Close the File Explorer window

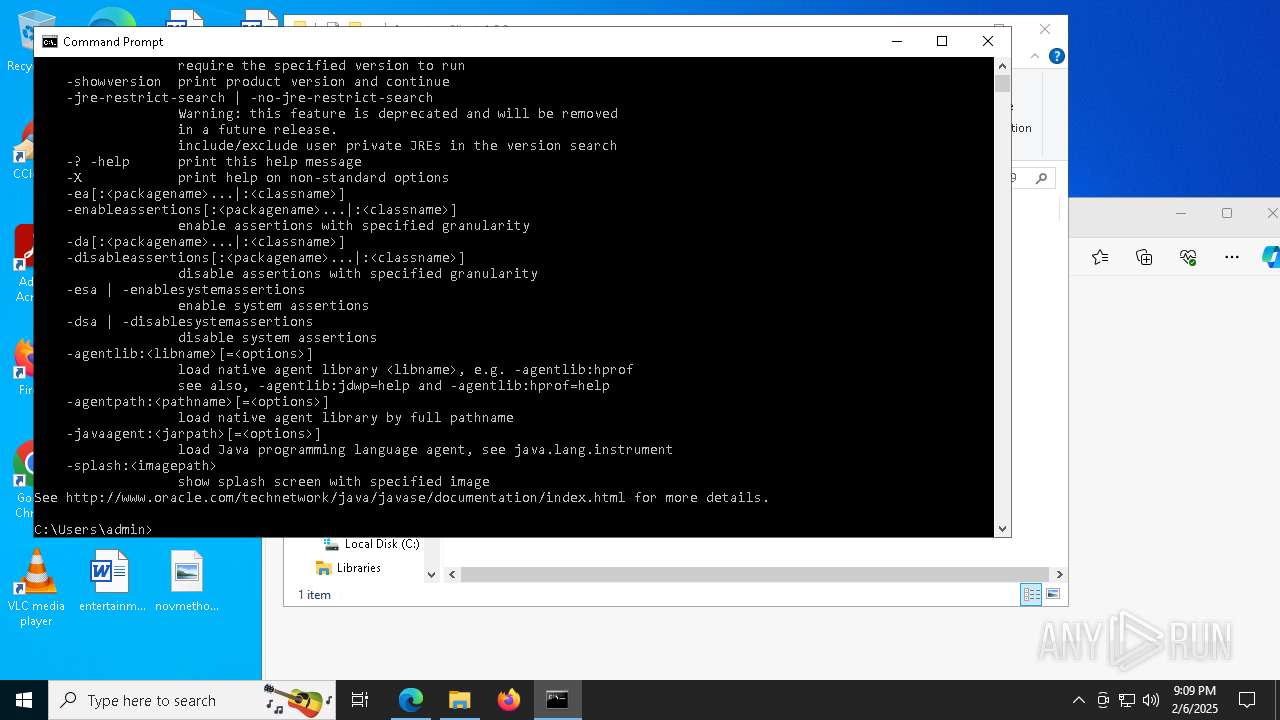1045,29
